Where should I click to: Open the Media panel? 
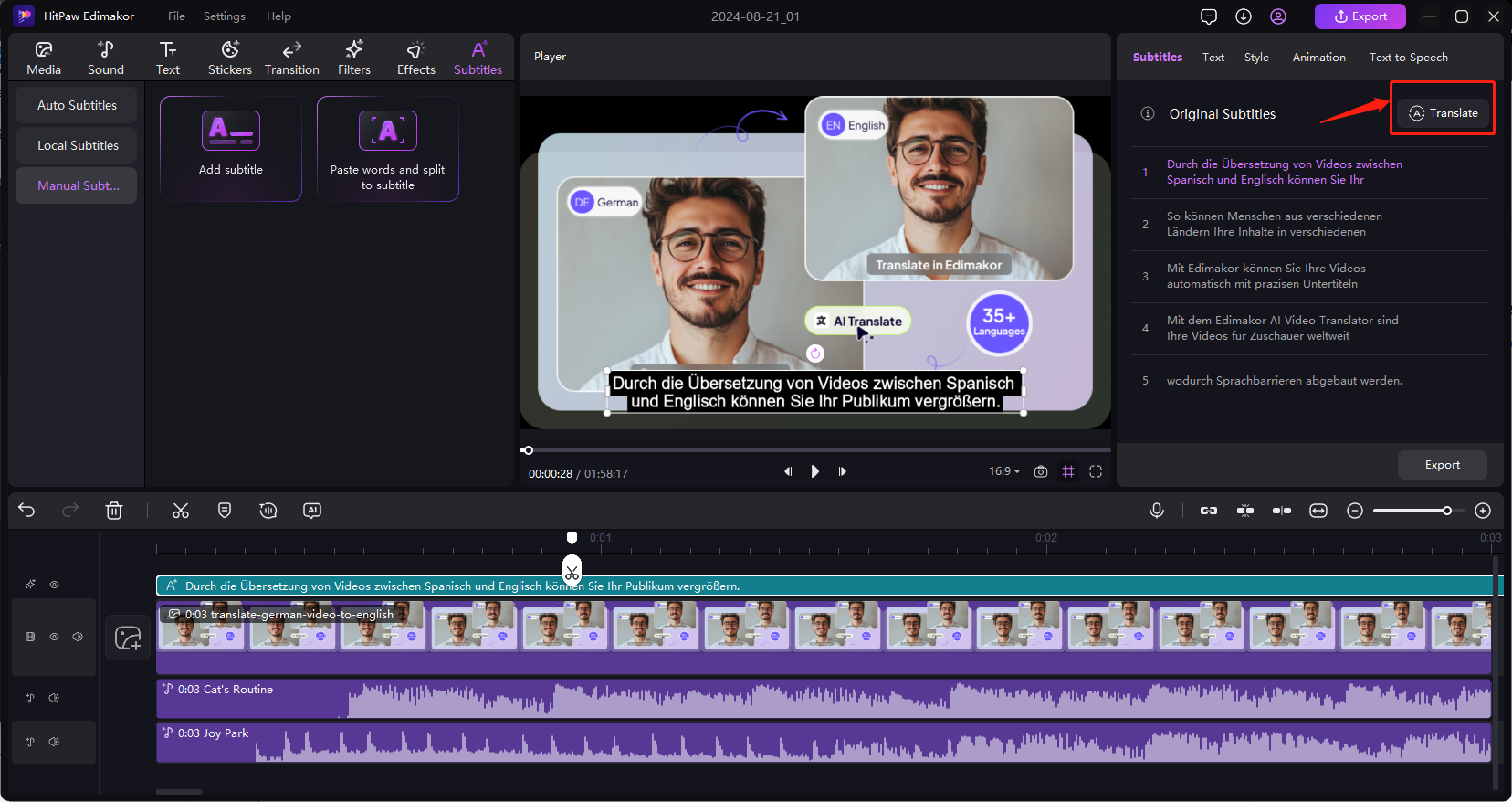(44, 58)
